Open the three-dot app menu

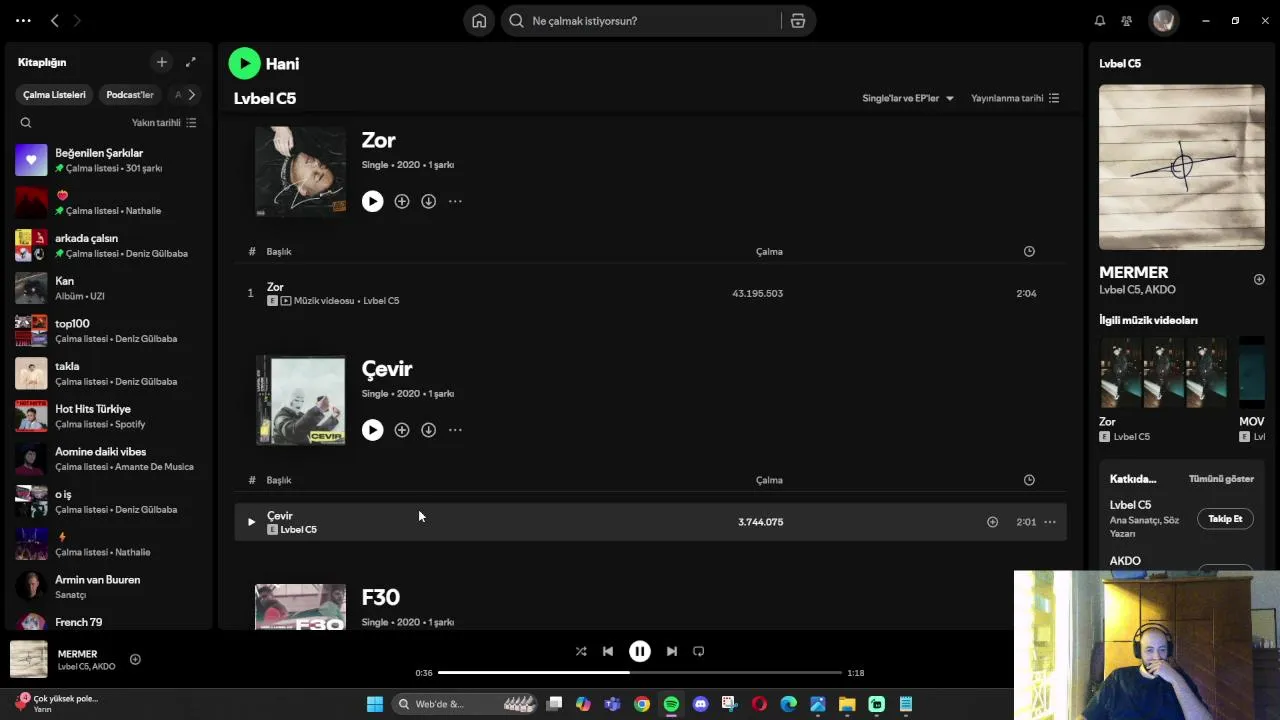point(23,20)
